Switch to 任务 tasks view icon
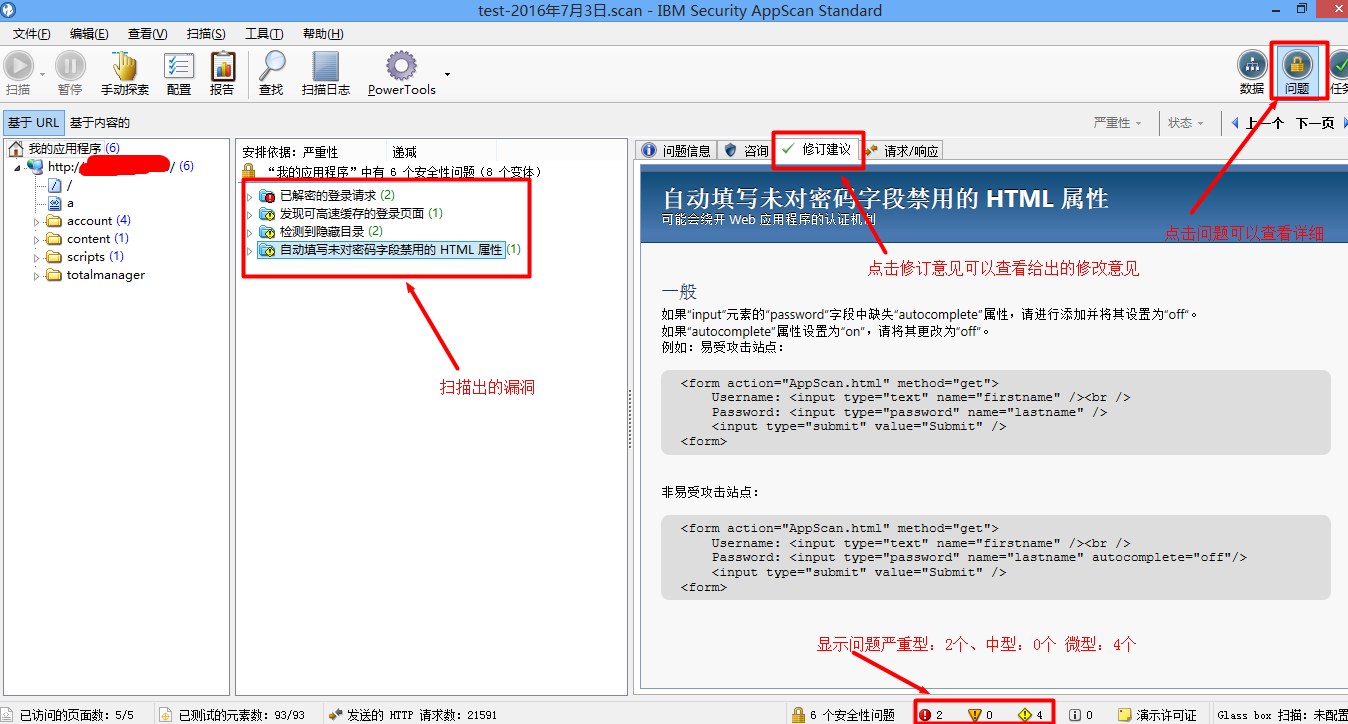Screen dimensions: 1348x724 pos(1339,65)
